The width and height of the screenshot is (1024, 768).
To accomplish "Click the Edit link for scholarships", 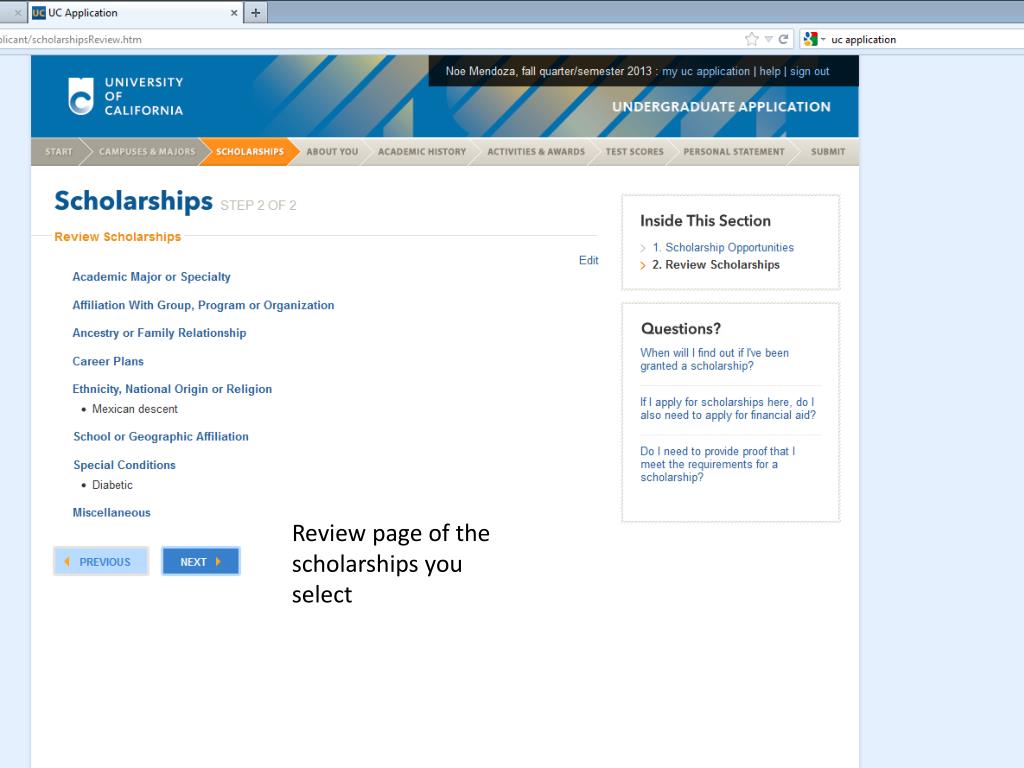I will 588,260.
